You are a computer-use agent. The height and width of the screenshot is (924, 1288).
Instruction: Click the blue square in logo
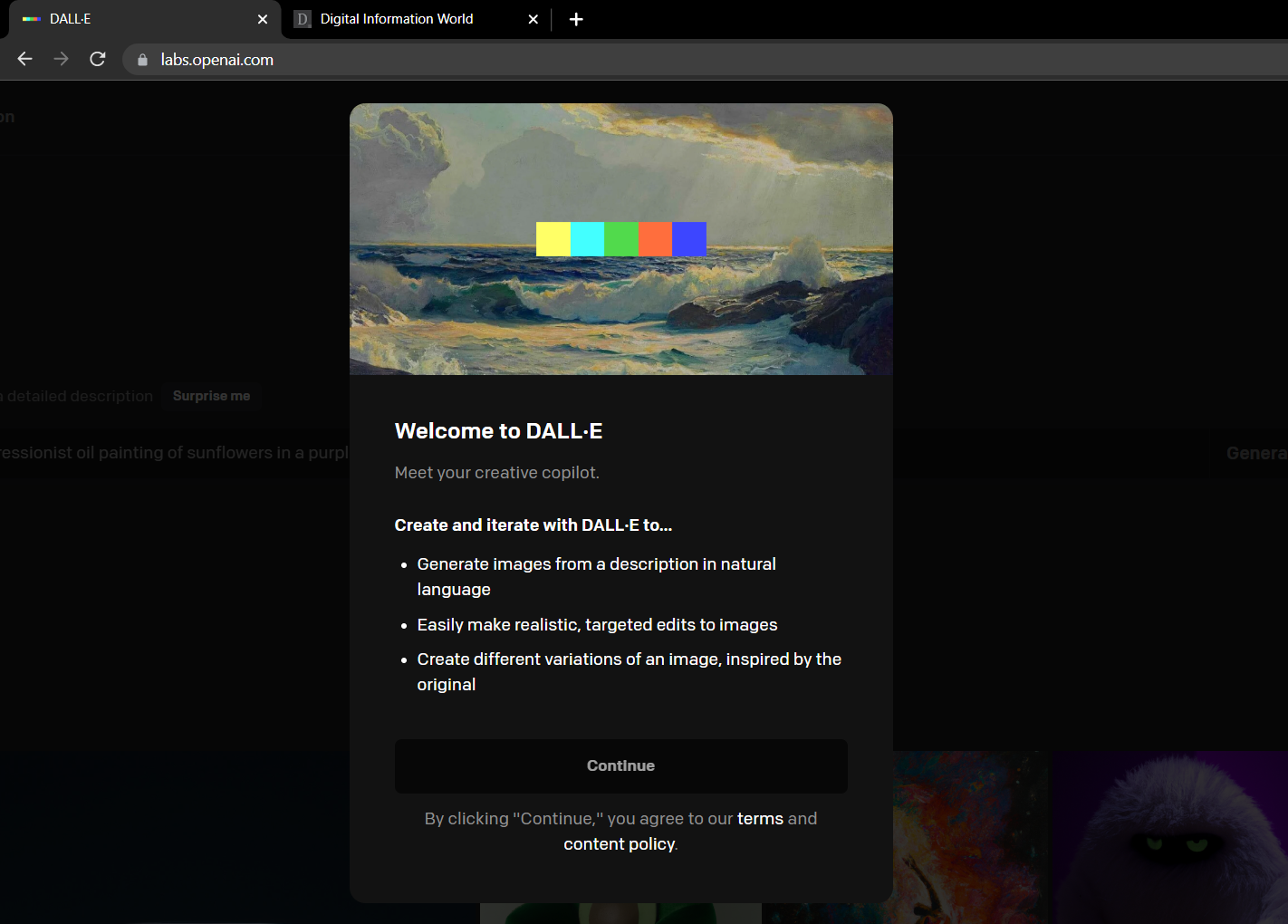[689, 239]
